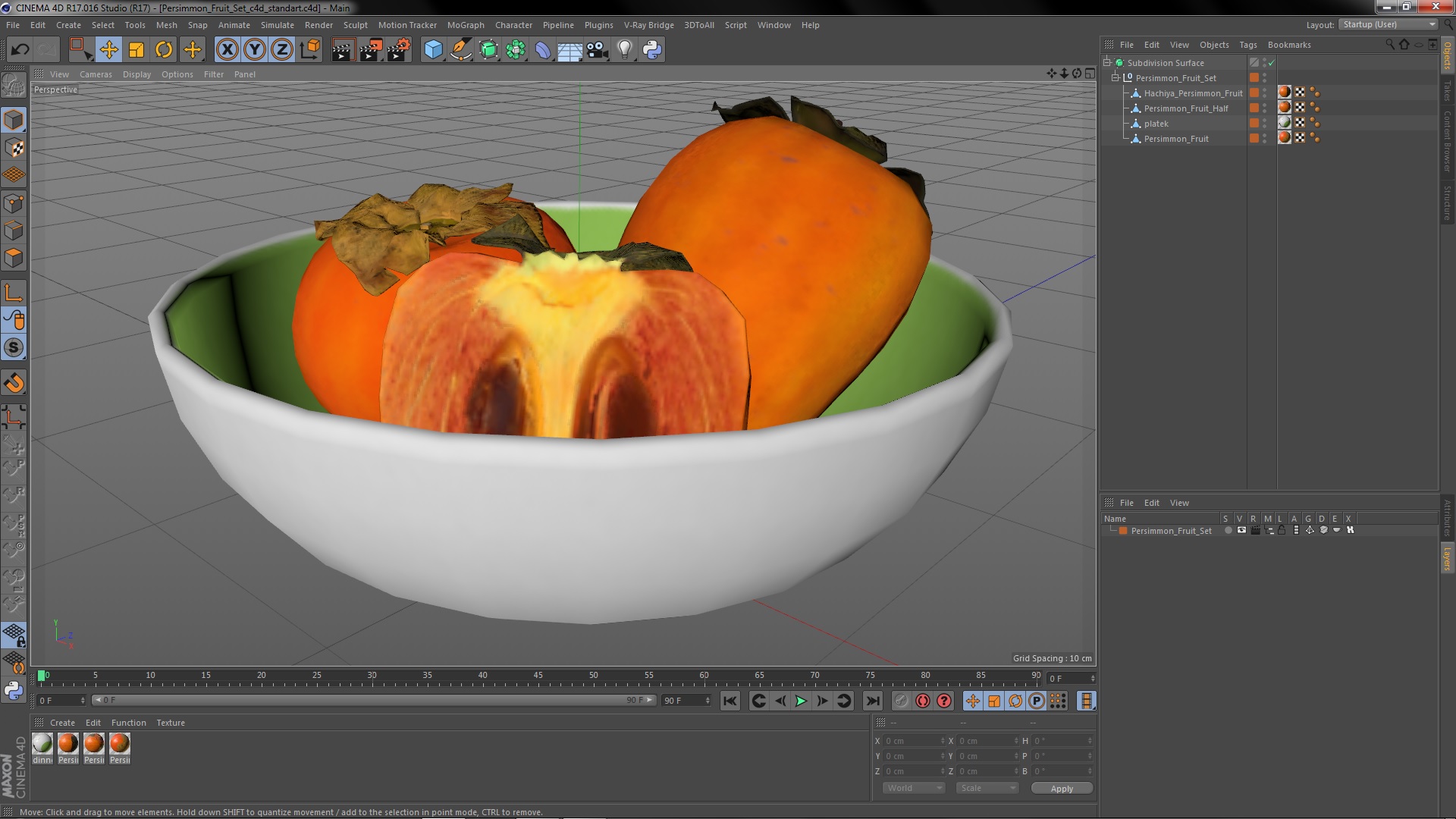The height and width of the screenshot is (819, 1456).
Task: Open the MoGraph menu
Action: coord(463,24)
